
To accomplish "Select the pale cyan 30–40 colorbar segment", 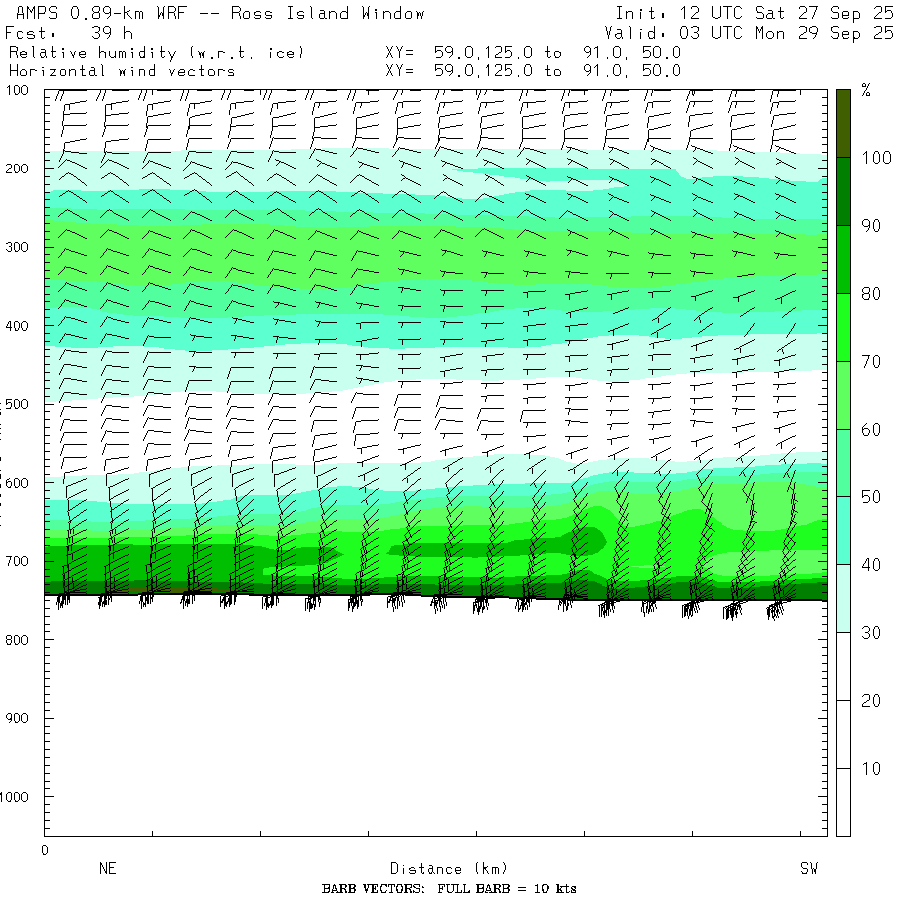I will pos(843,599).
